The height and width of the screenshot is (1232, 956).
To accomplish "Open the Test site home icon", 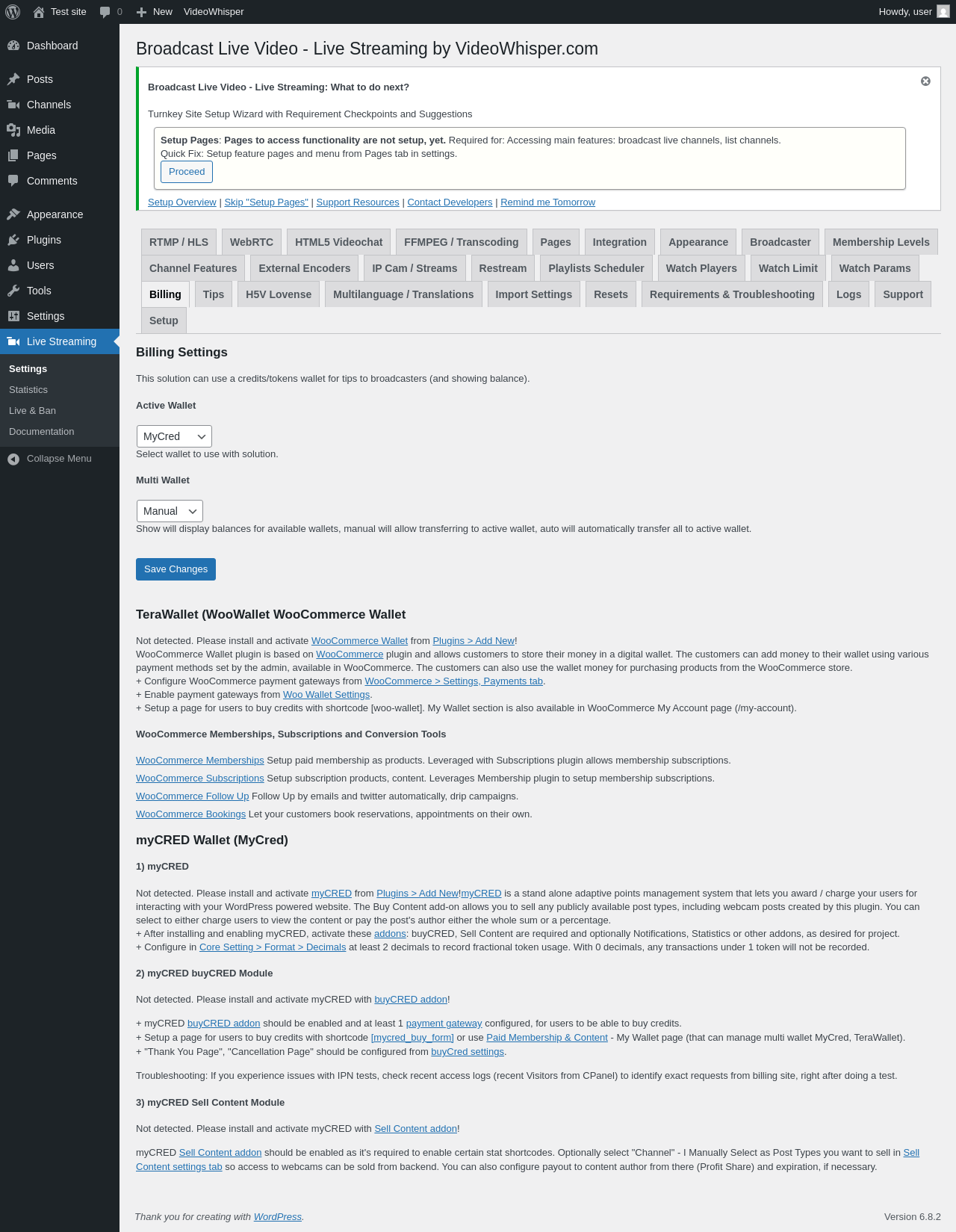I will 39,12.
